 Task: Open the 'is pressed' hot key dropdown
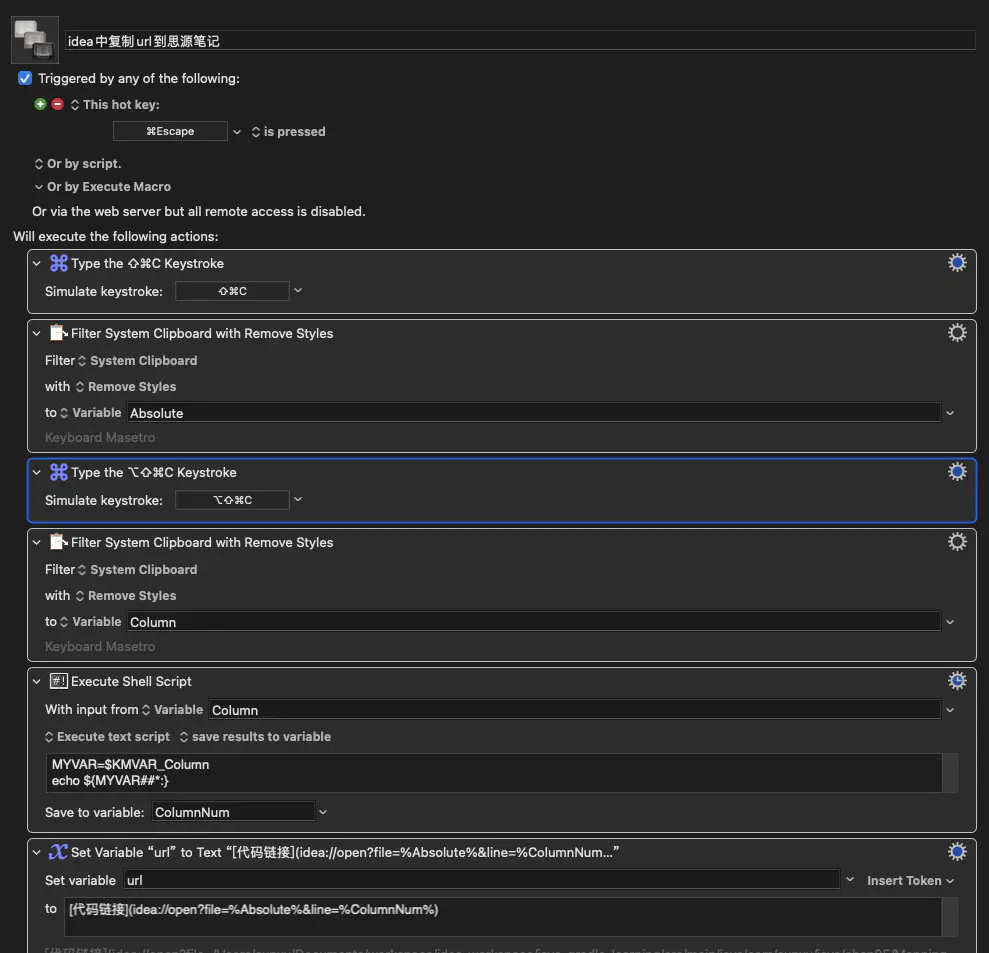pyautogui.click(x=288, y=132)
